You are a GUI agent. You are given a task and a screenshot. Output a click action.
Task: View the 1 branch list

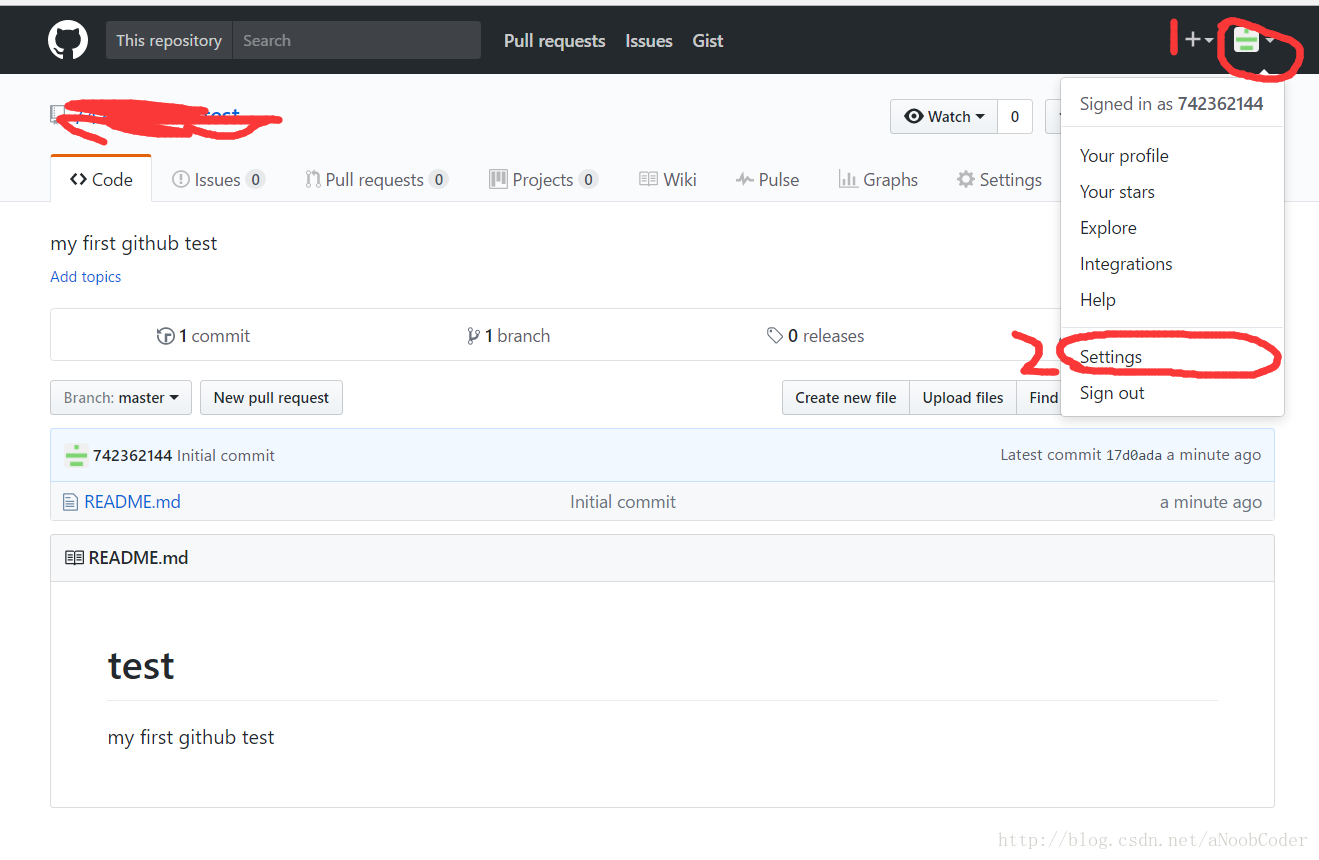pyautogui.click(x=508, y=336)
